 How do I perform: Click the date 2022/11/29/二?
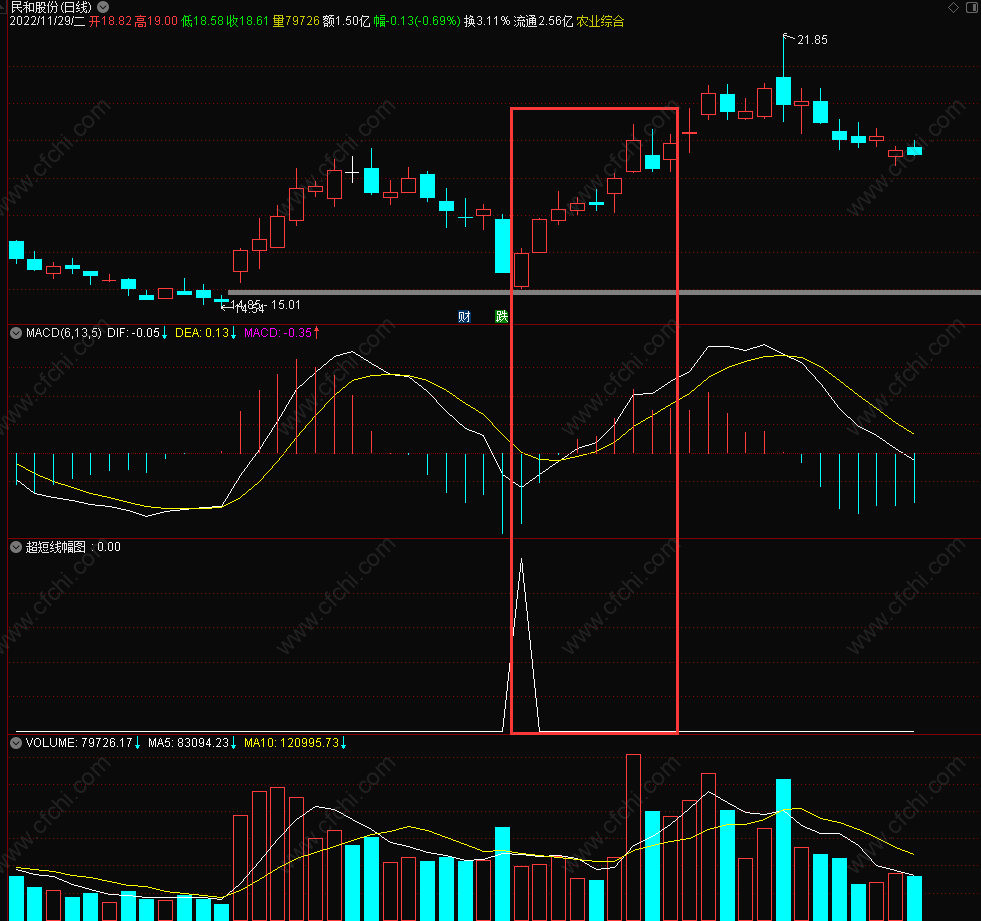(48, 21)
